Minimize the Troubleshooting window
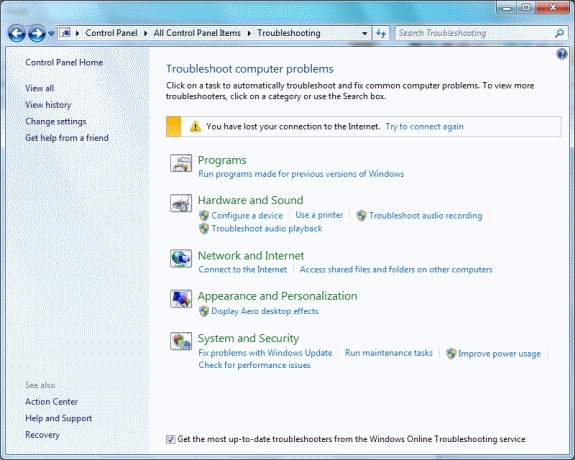The width and height of the screenshot is (575, 460). pos(507,7)
